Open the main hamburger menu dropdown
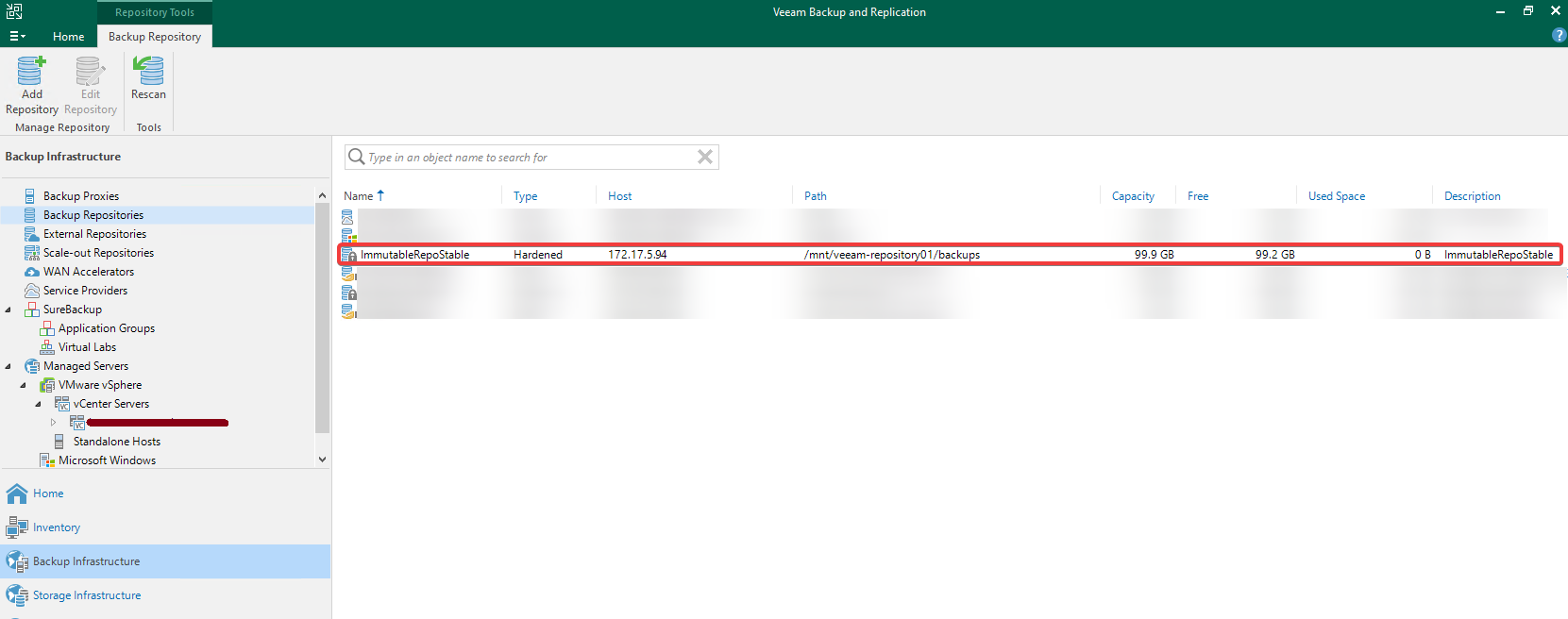The height and width of the screenshot is (619, 1568). (x=17, y=36)
